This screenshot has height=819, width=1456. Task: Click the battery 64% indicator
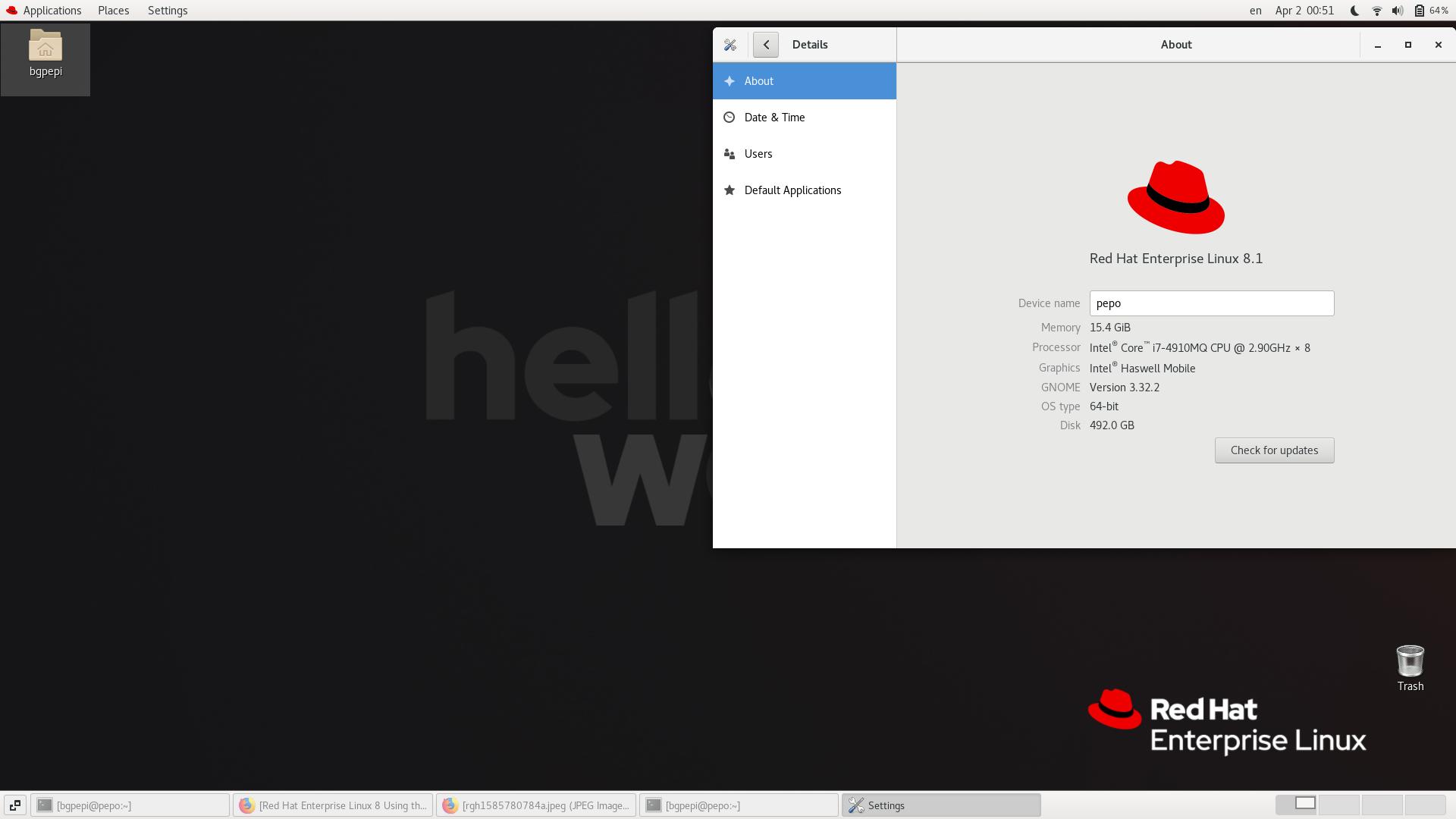click(x=1431, y=11)
